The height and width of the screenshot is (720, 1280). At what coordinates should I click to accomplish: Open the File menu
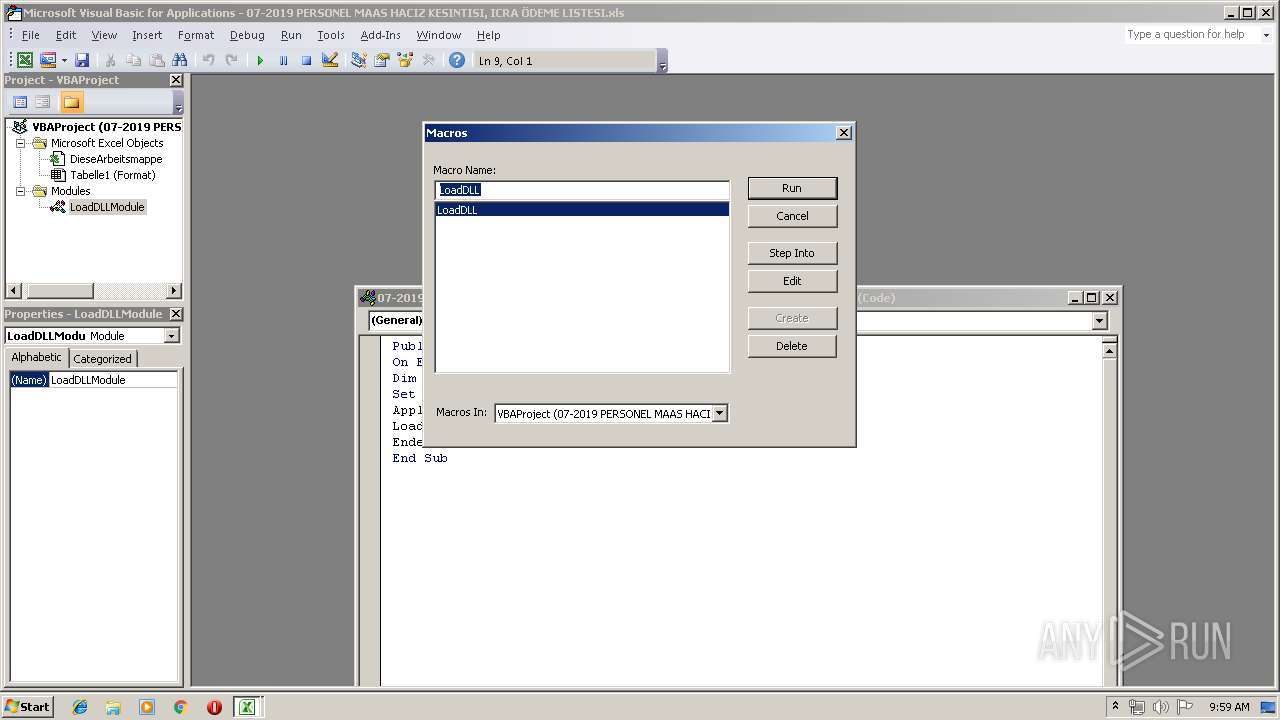pyautogui.click(x=30, y=35)
